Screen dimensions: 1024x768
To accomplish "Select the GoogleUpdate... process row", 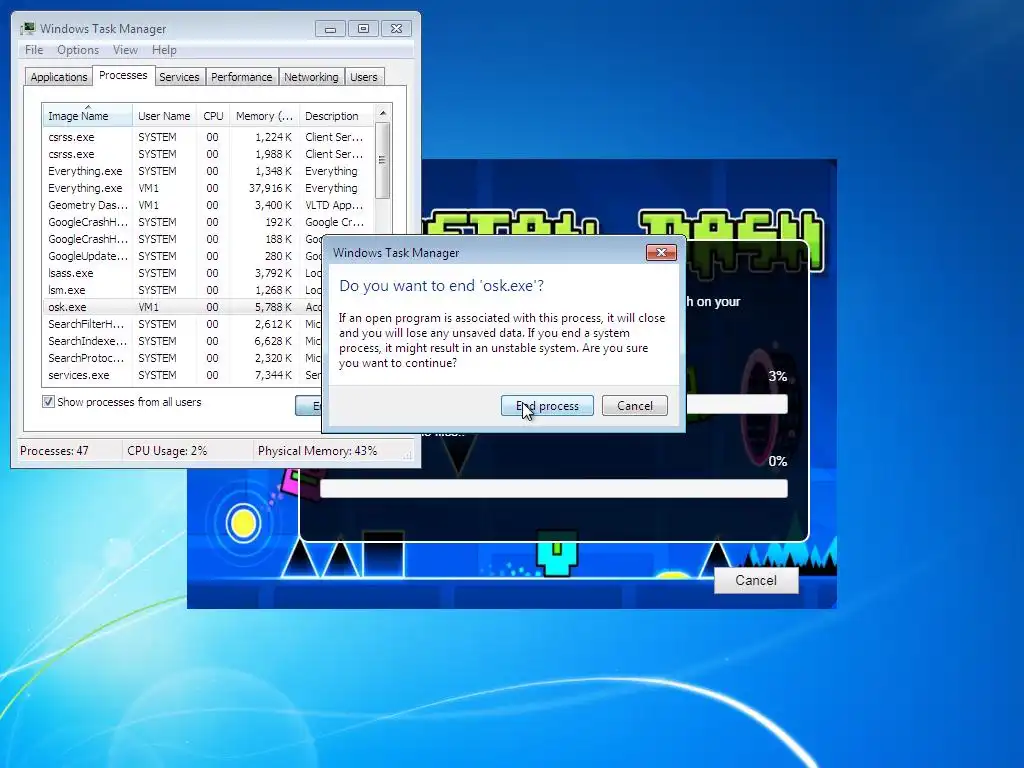I will click(183, 256).
